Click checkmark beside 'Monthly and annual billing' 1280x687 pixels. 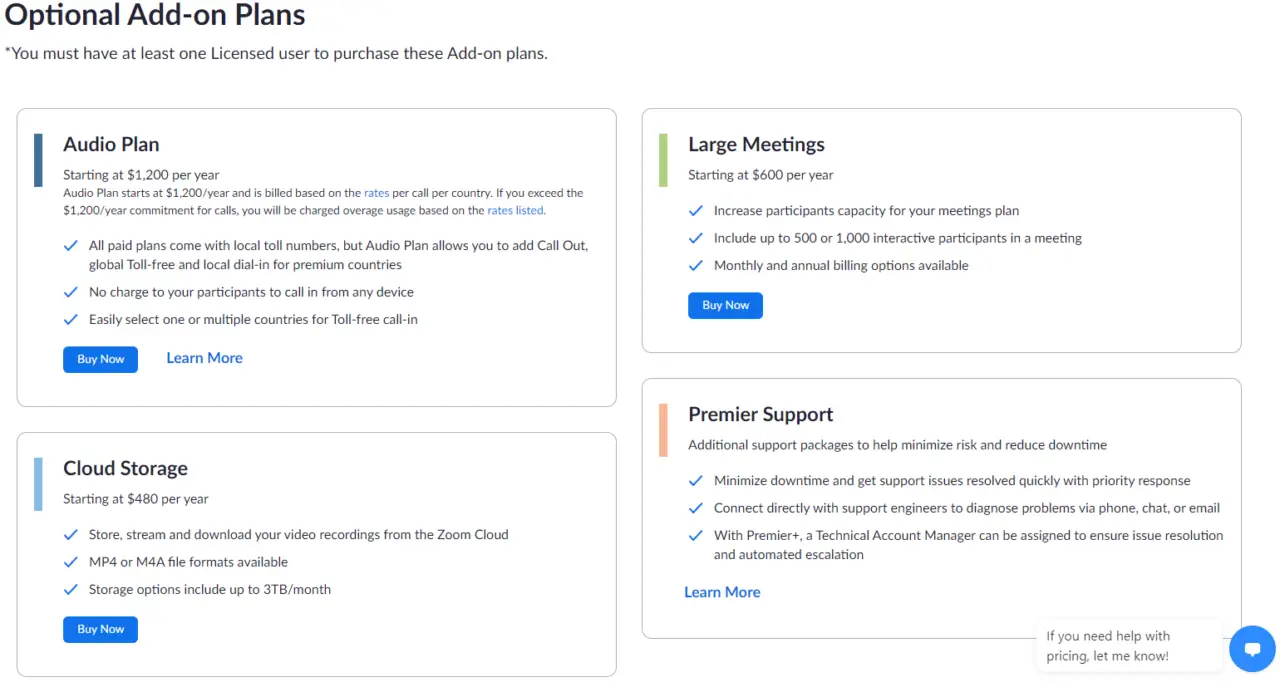click(696, 266)
